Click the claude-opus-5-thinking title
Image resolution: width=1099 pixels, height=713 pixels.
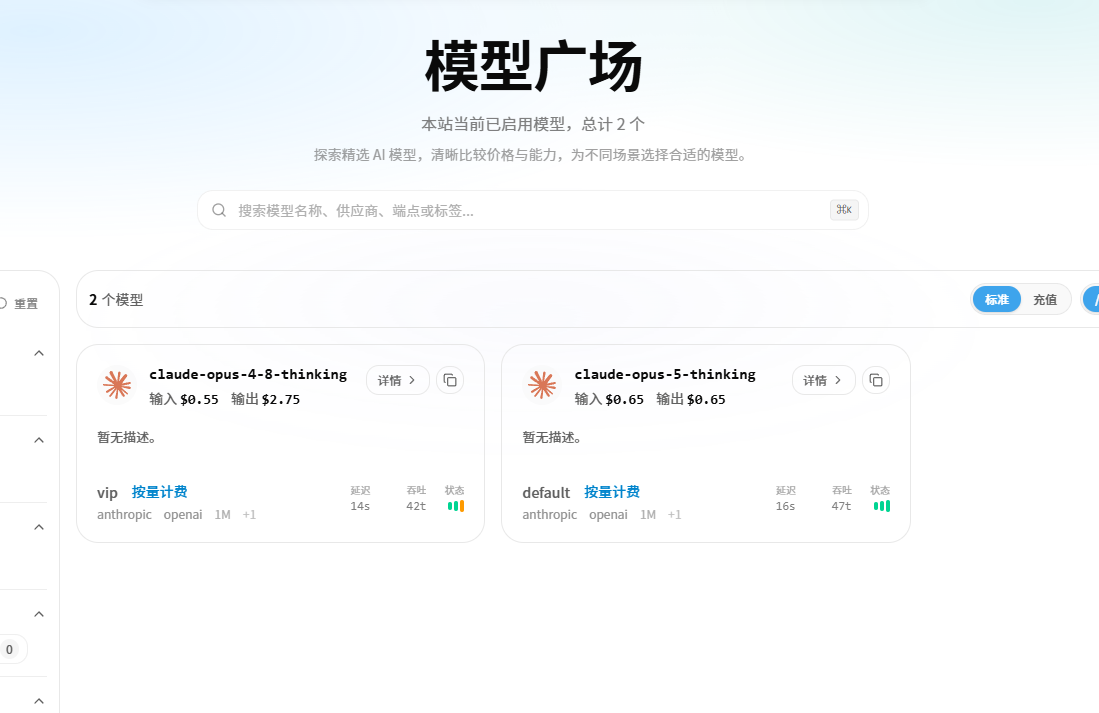click(x=665, y=374)
